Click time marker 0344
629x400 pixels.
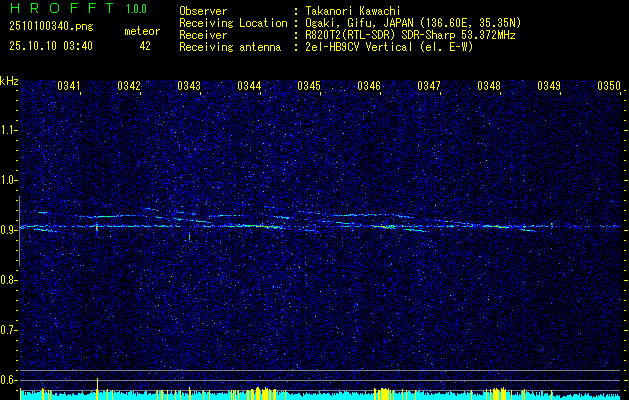(249, 86)
